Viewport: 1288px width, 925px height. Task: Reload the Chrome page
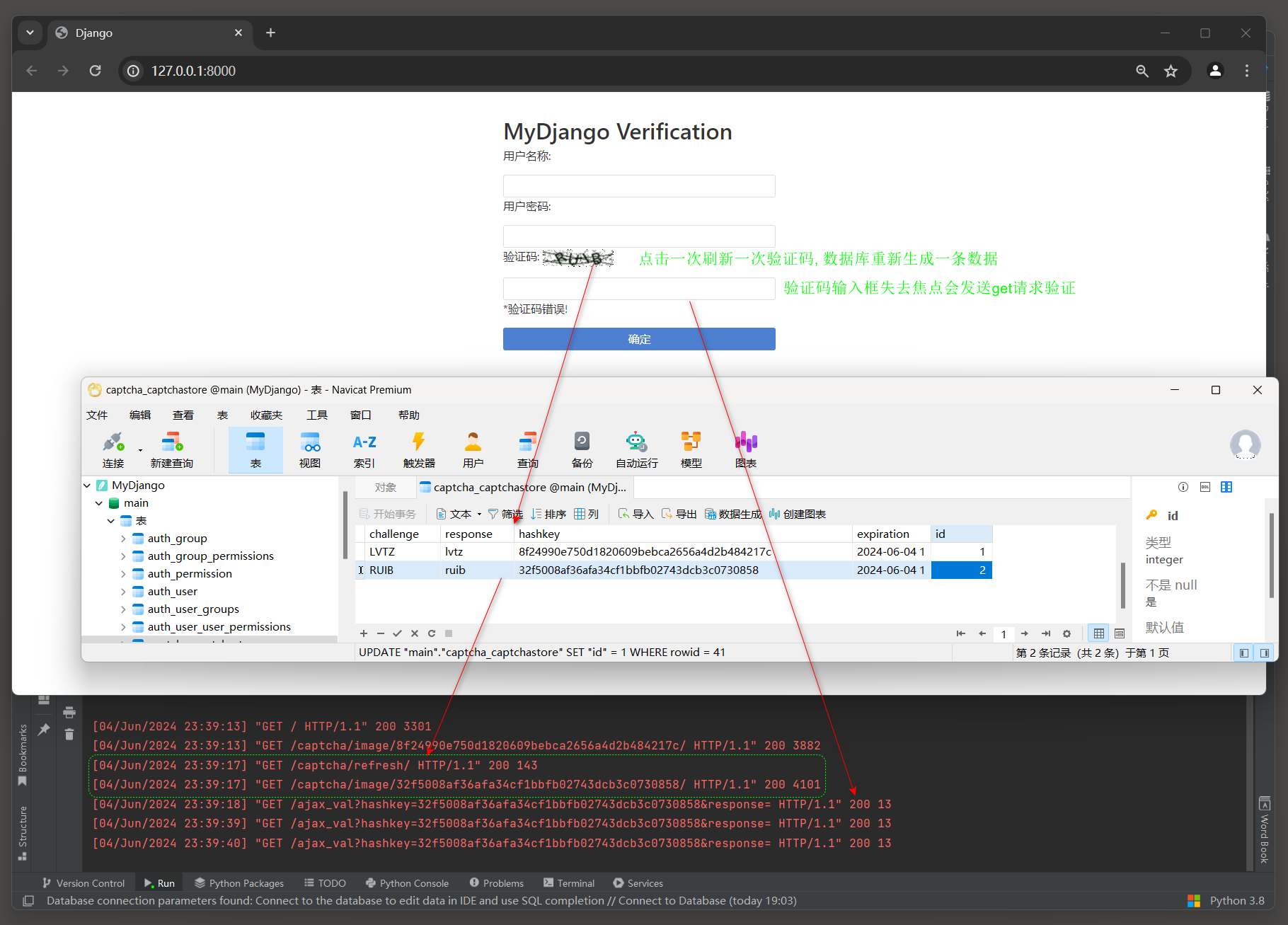click(95, 71)
